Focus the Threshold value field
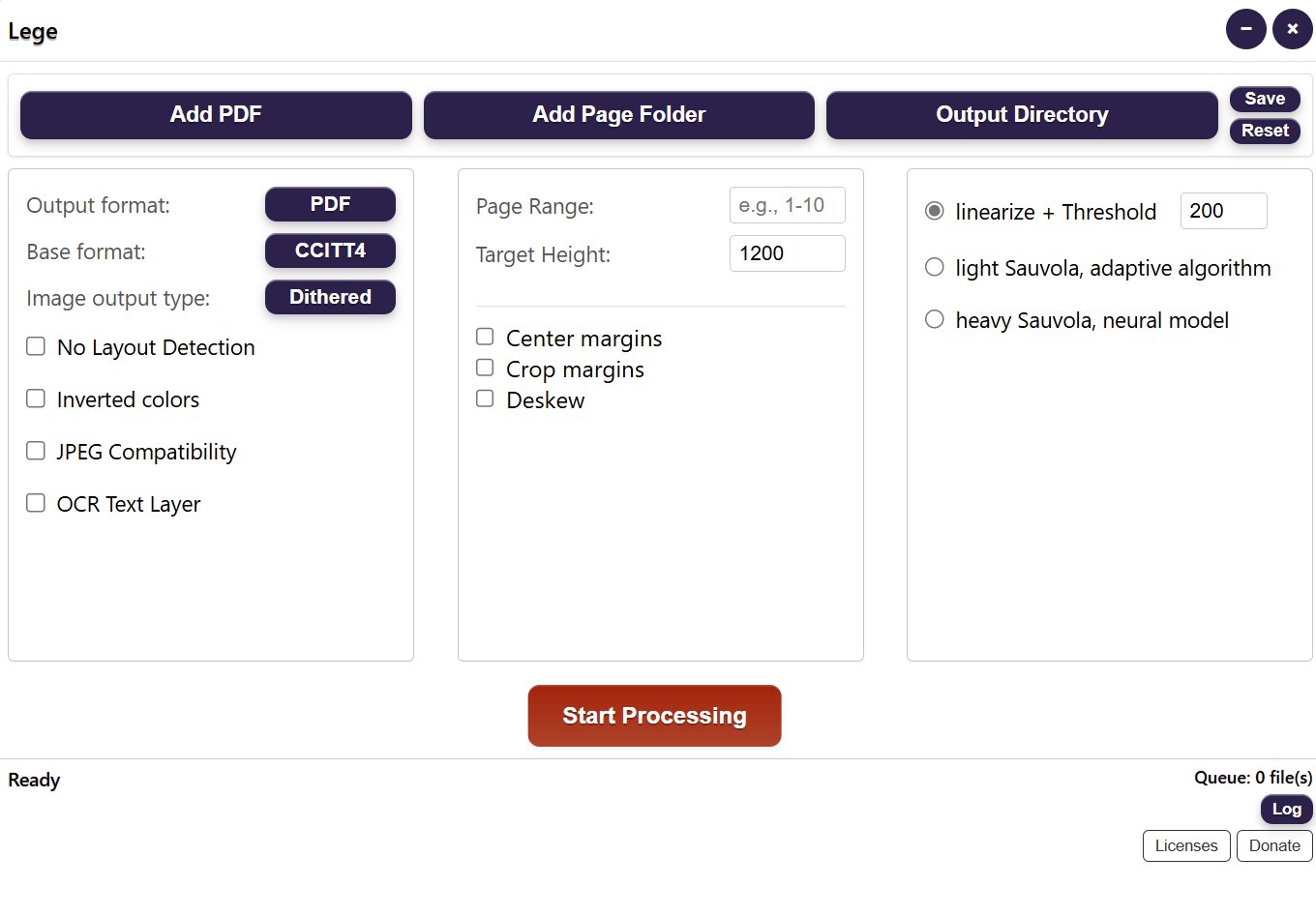Screen dimensions: 1316x916 [x=1223, y=211]
